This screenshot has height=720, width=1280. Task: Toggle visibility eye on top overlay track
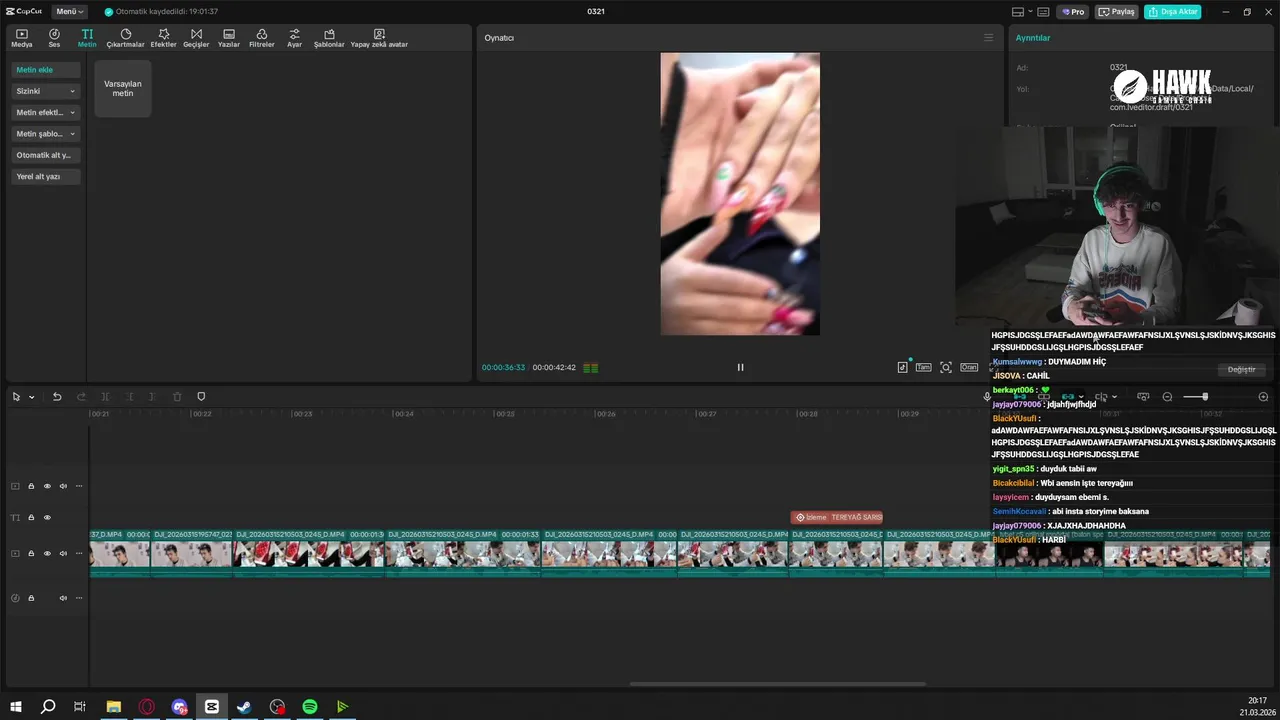click(47, 486)
